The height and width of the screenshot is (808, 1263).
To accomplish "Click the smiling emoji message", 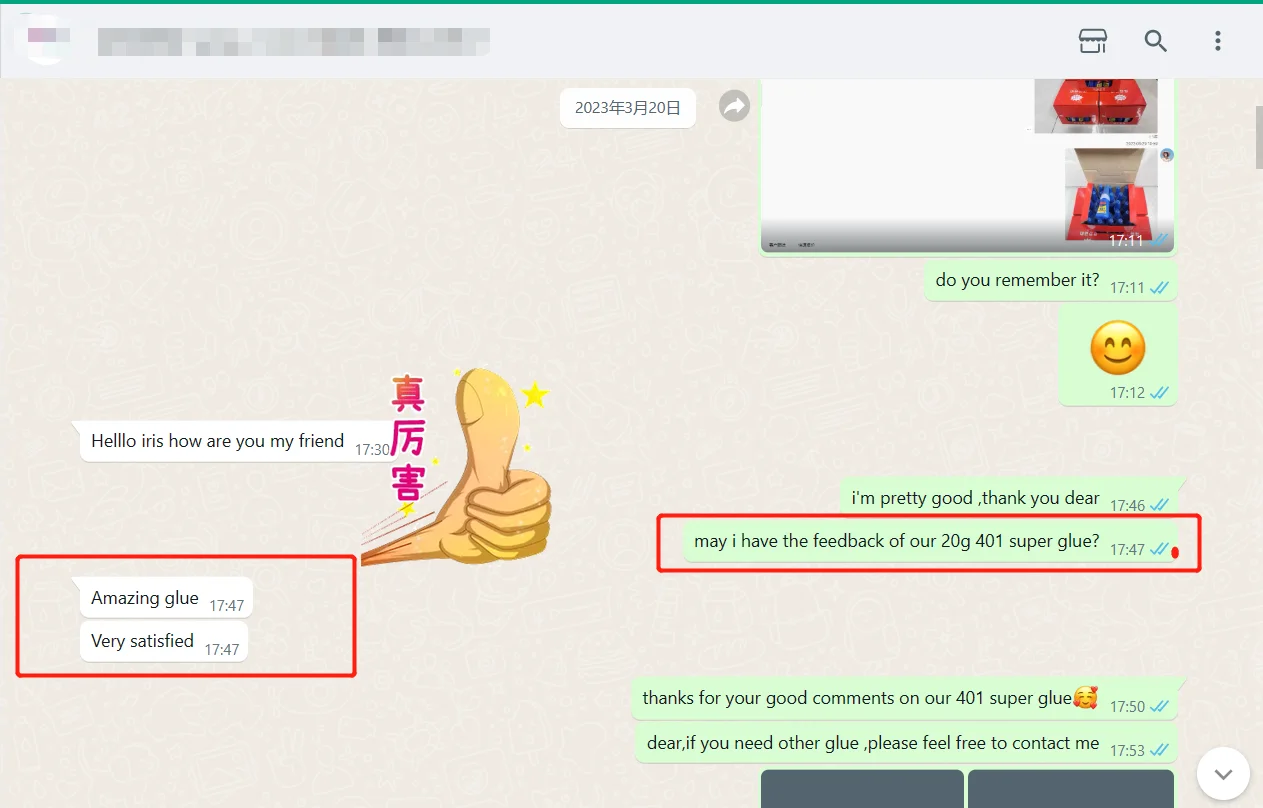I will tap(1117, 356).
